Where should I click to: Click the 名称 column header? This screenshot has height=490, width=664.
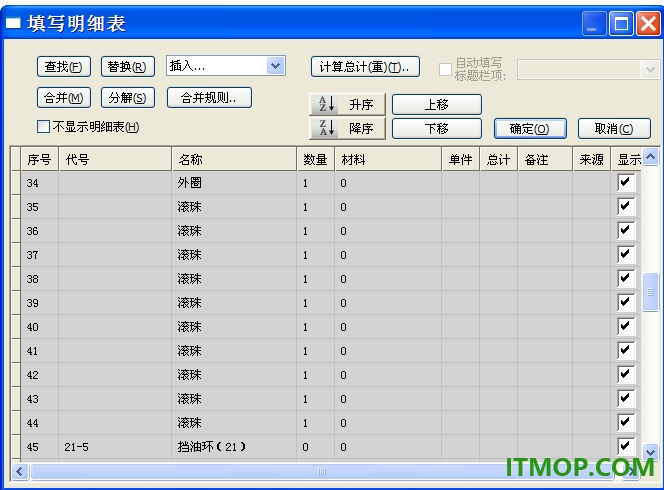234,159
